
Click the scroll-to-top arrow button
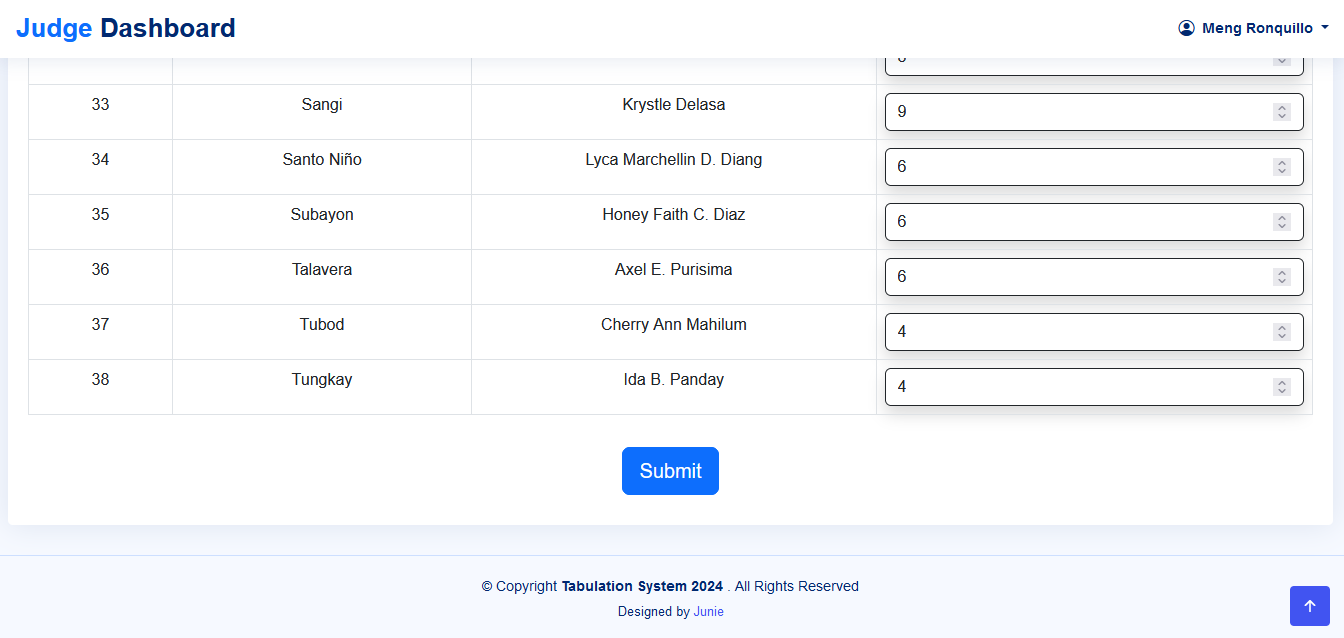click(1309, 606)
